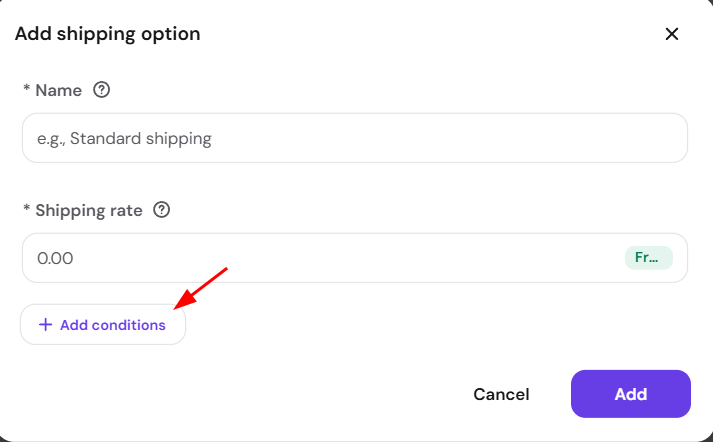Focus the Name text field
Image resolution: width=713 pixels, height=442 pixels.
[355, 138]
